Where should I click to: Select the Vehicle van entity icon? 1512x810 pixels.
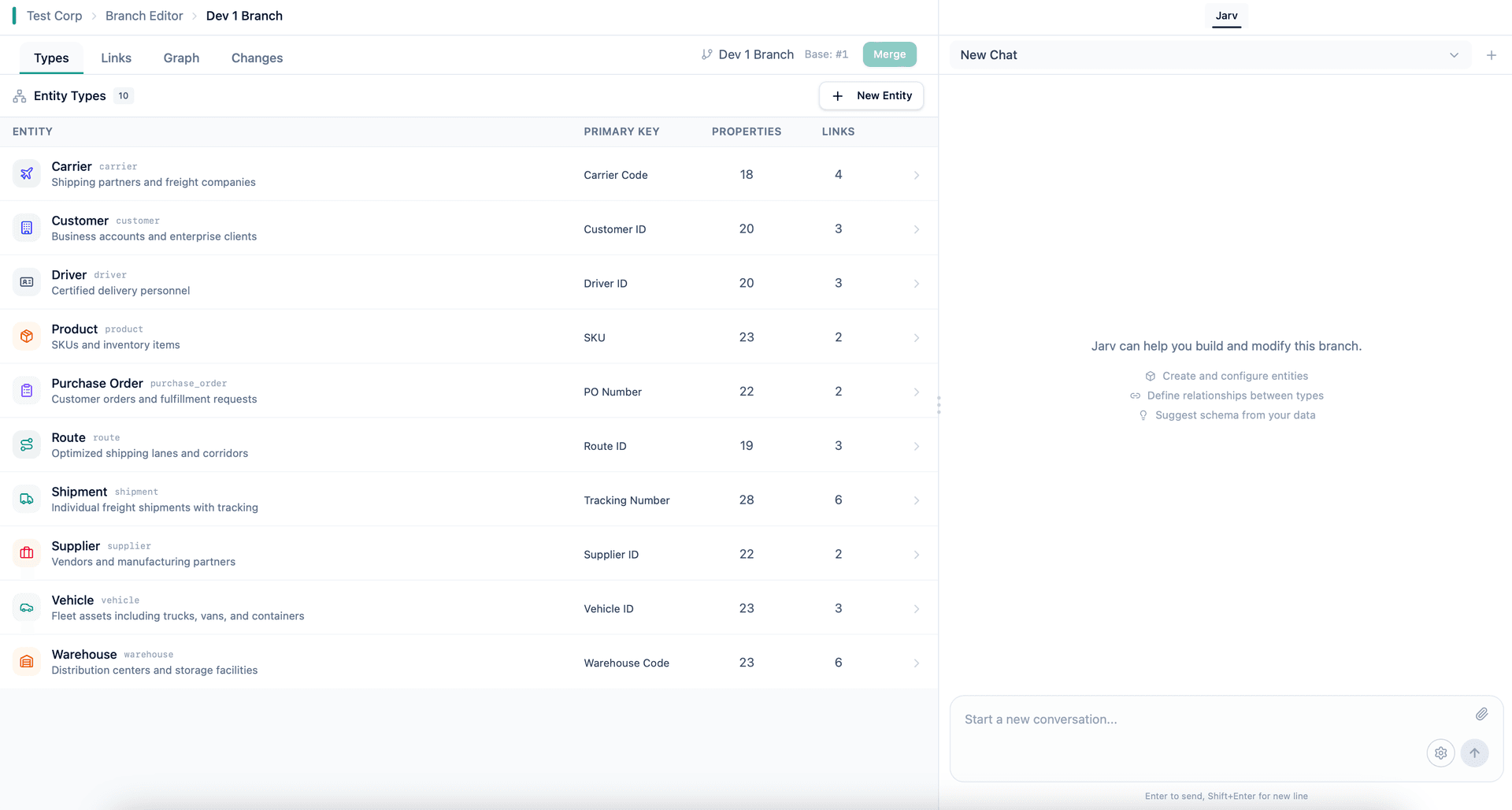tap(26, 607)
